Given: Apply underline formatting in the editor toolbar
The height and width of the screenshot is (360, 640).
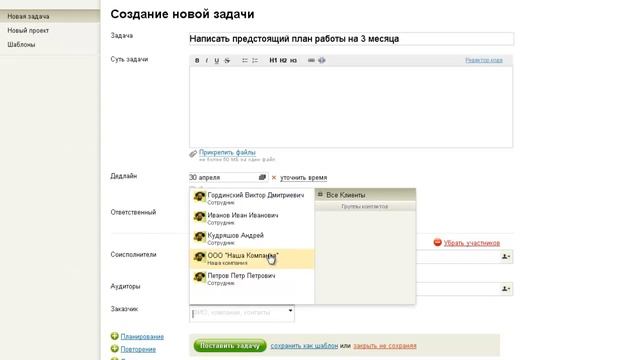Looking at the screenshot, I should click(x=217, y=60).
